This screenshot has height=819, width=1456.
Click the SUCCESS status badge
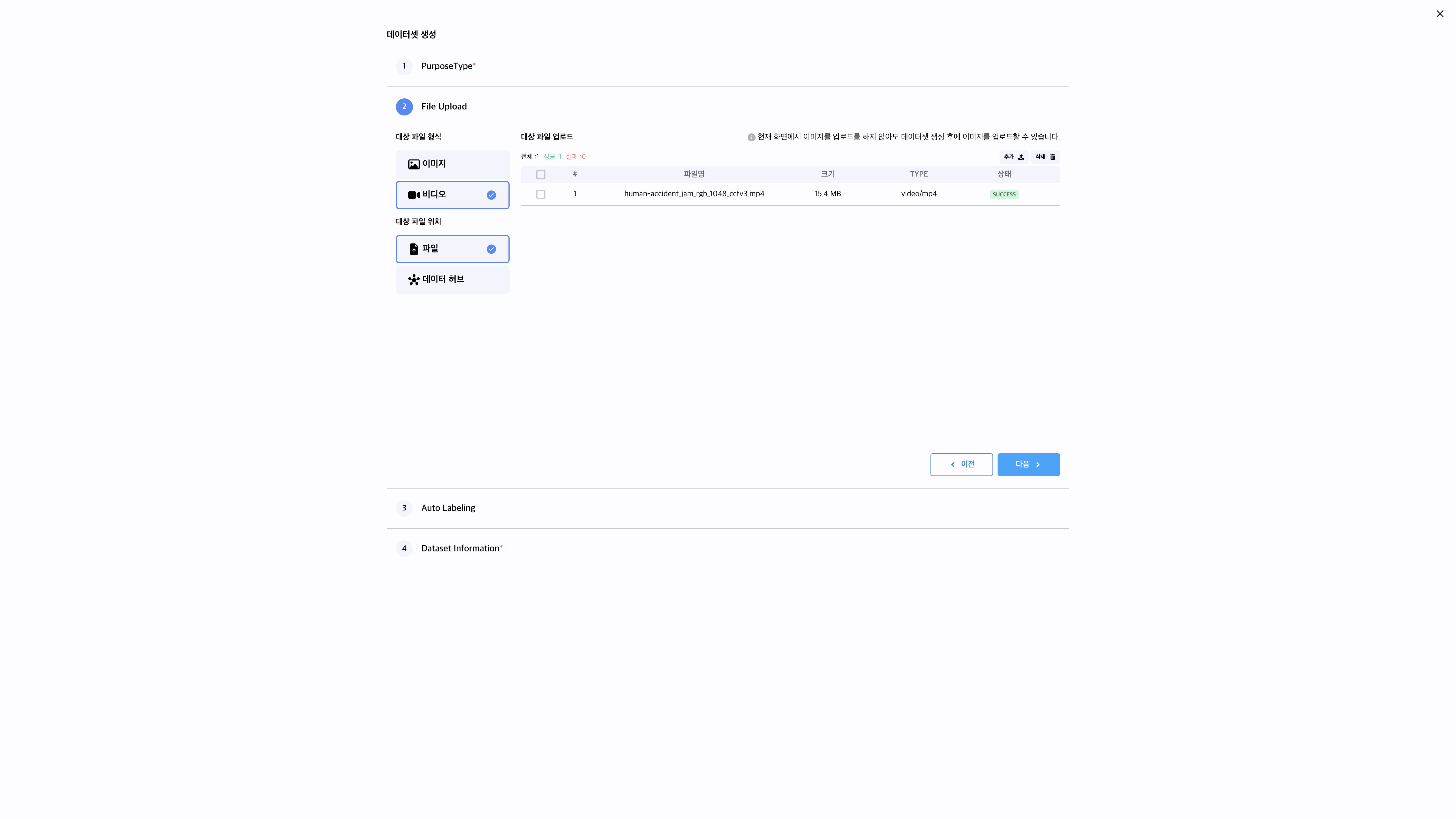click(1004, 195)
